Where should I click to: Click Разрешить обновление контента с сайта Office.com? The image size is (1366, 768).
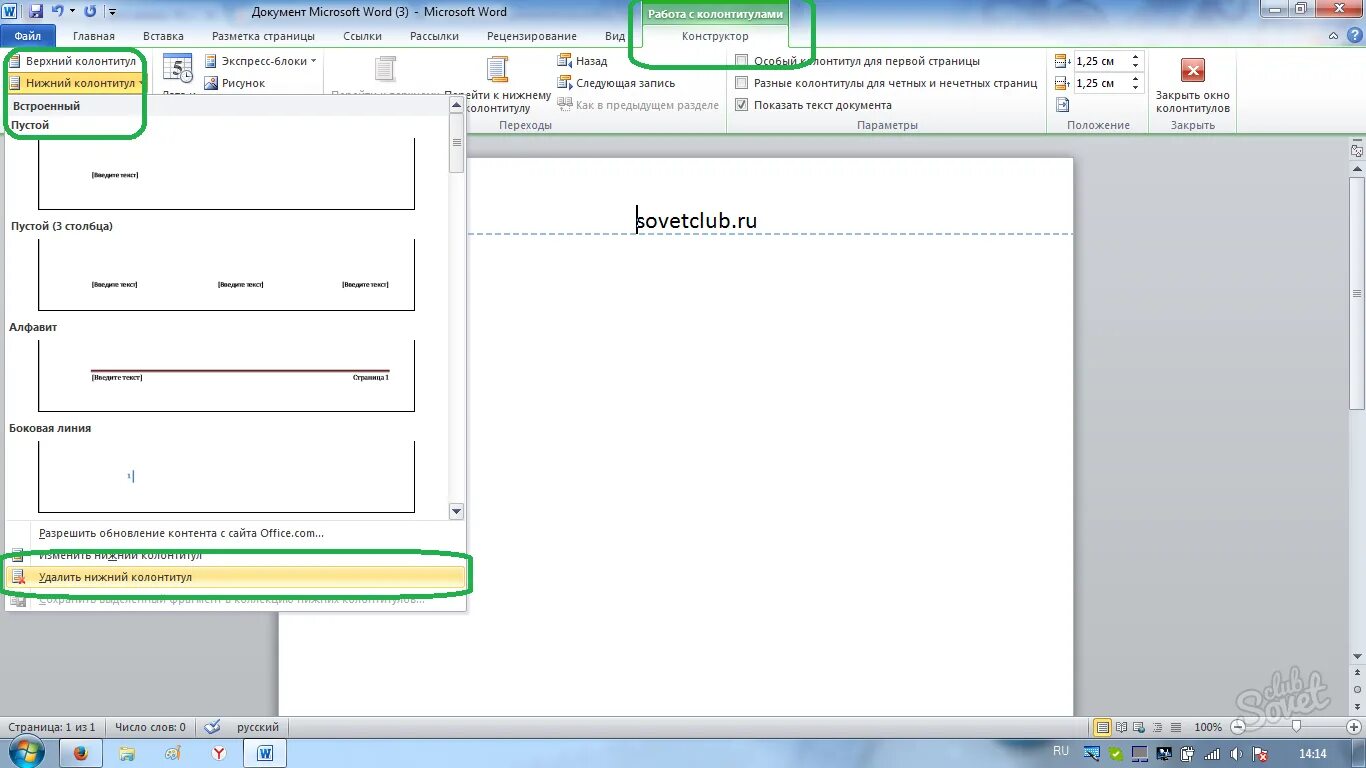pyautogui.click(x=236, y=533)
